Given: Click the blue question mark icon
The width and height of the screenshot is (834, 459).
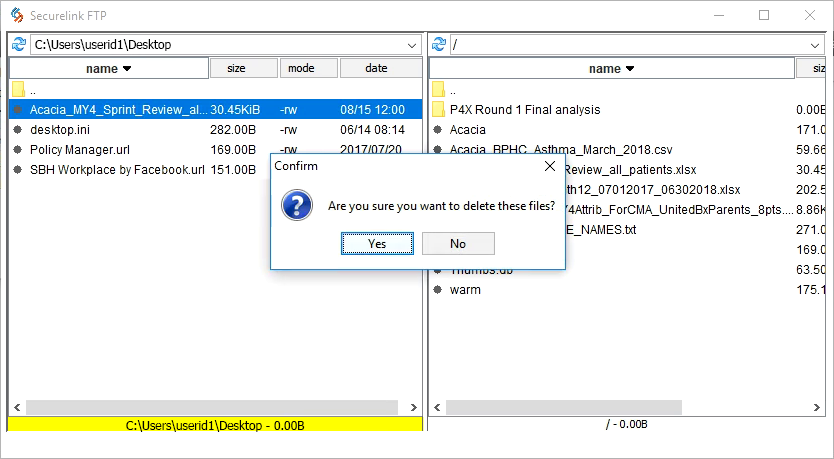Looking at the screenshot, I should 297,206.
